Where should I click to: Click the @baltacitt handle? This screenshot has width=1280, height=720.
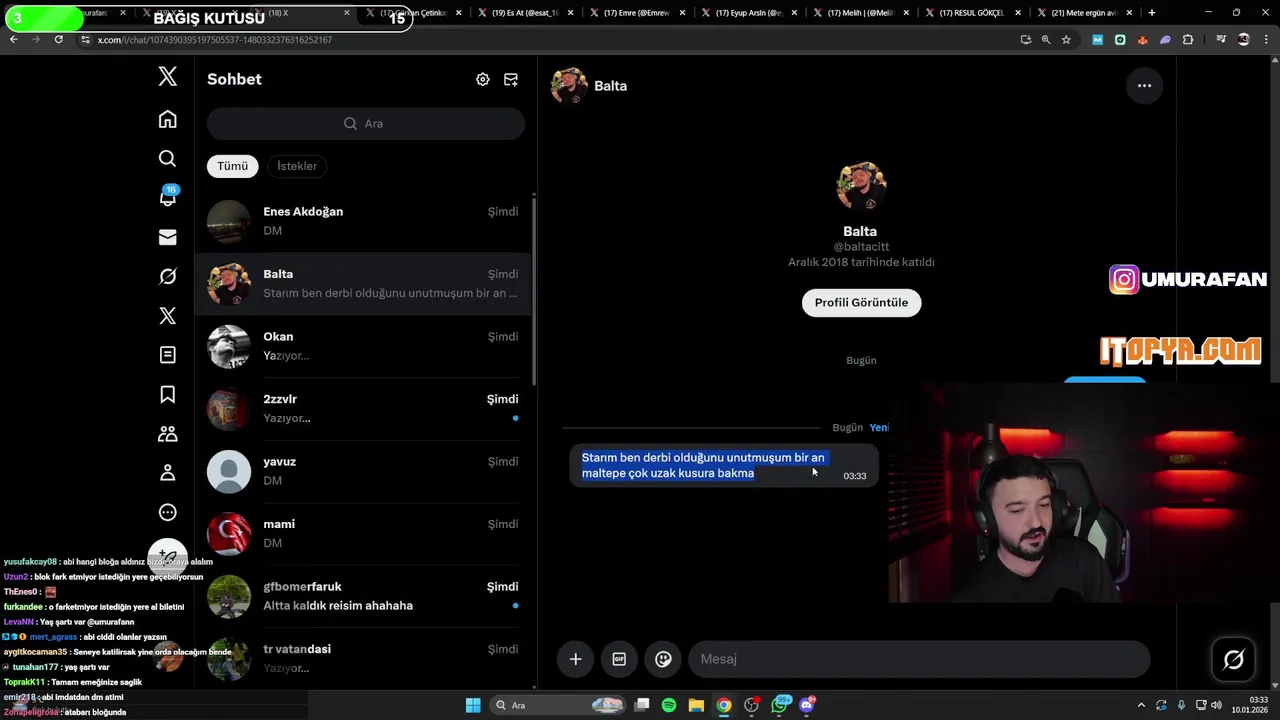click(861, 246)
